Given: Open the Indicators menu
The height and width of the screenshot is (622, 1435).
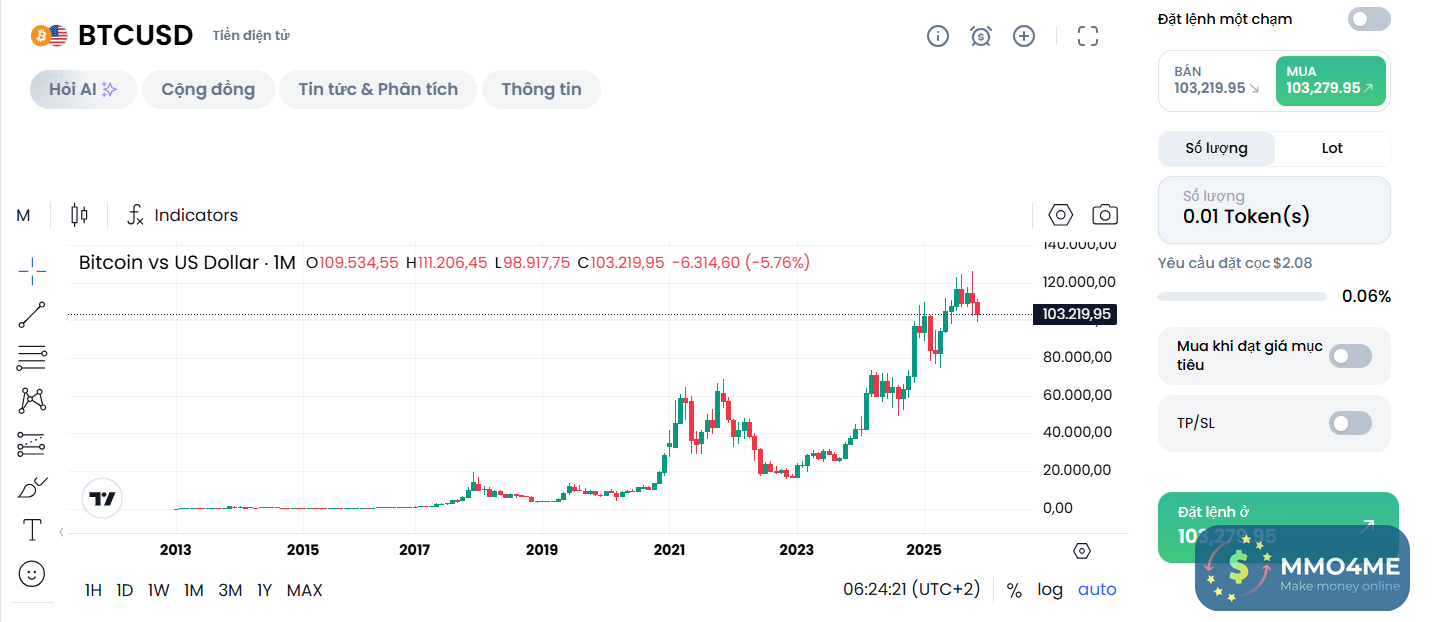Looking at the screenshot, I should point(182,215).
